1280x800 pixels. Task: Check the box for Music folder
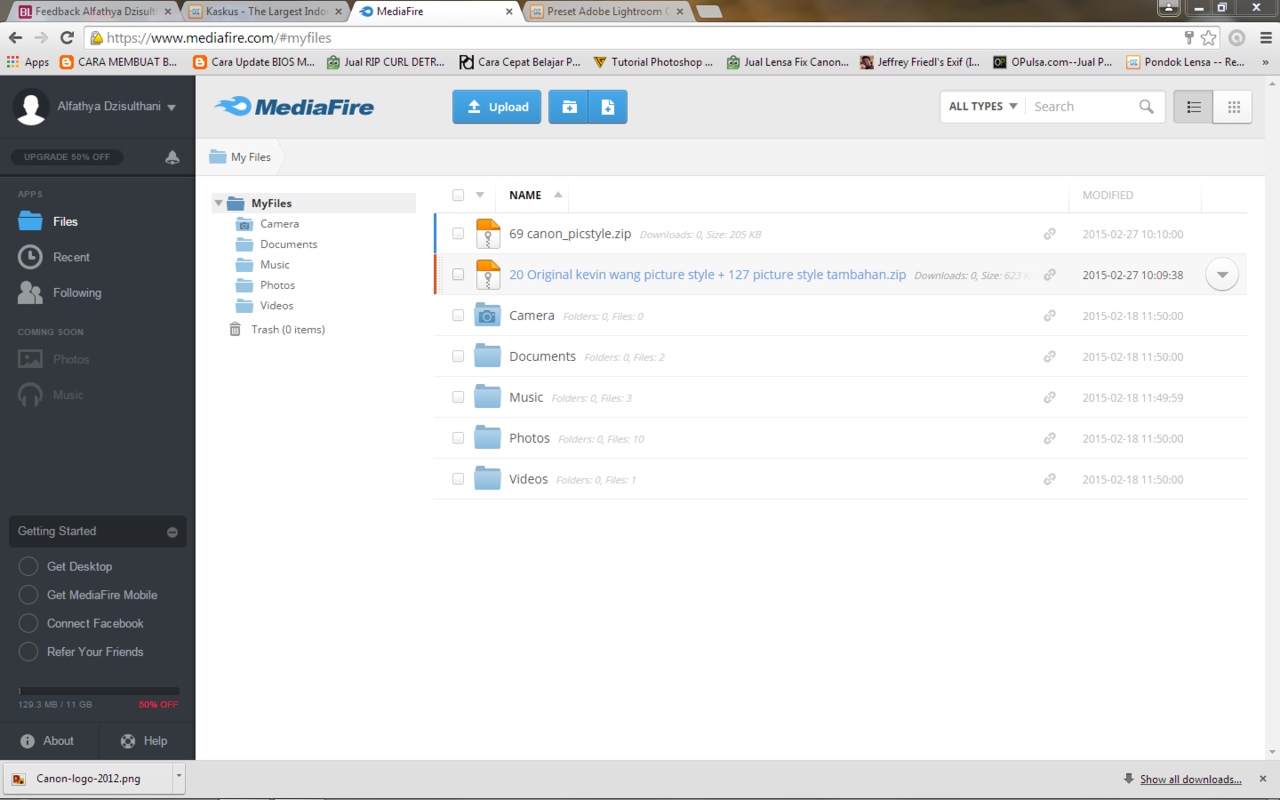[x=458, y=398]
